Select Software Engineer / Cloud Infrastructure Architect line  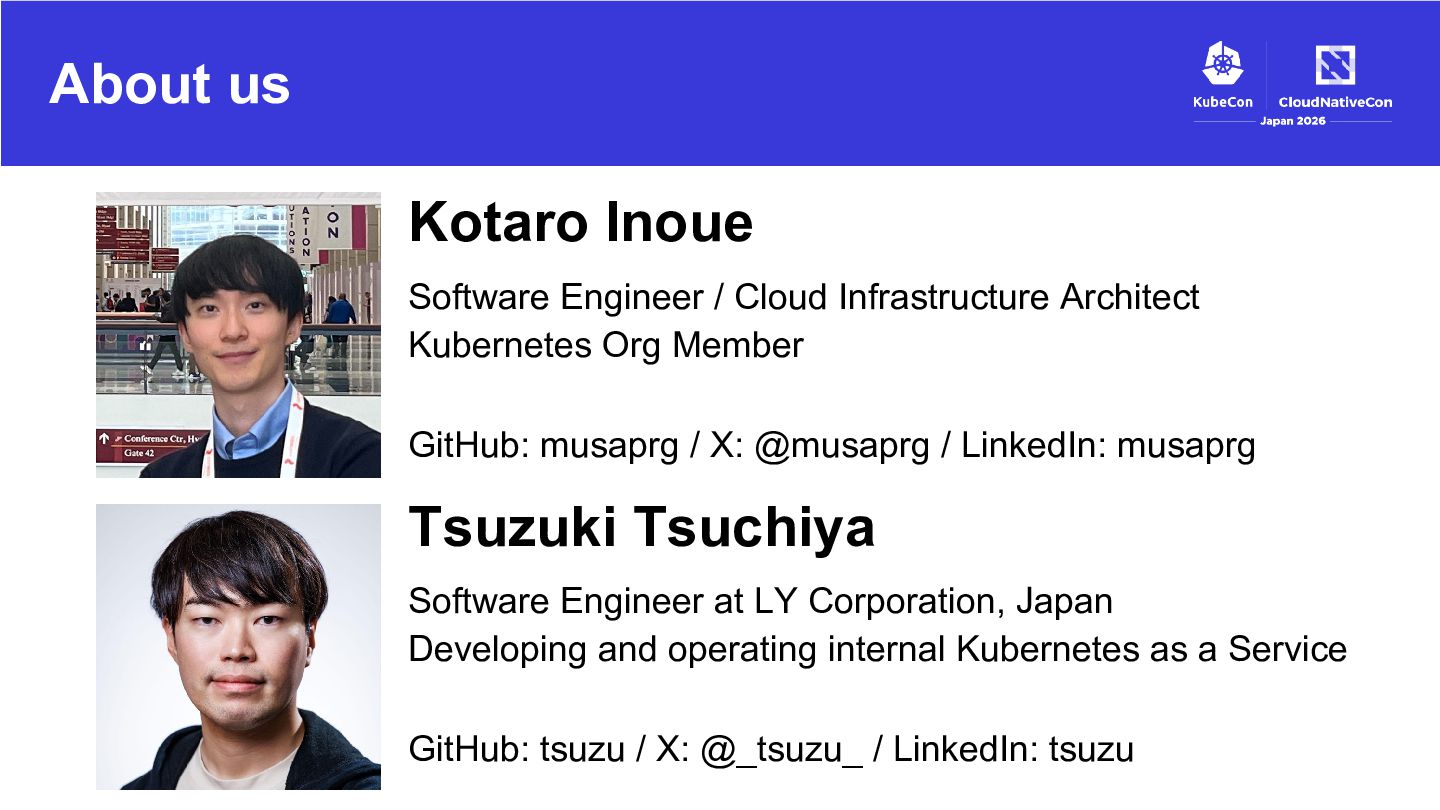pos(804,298)
